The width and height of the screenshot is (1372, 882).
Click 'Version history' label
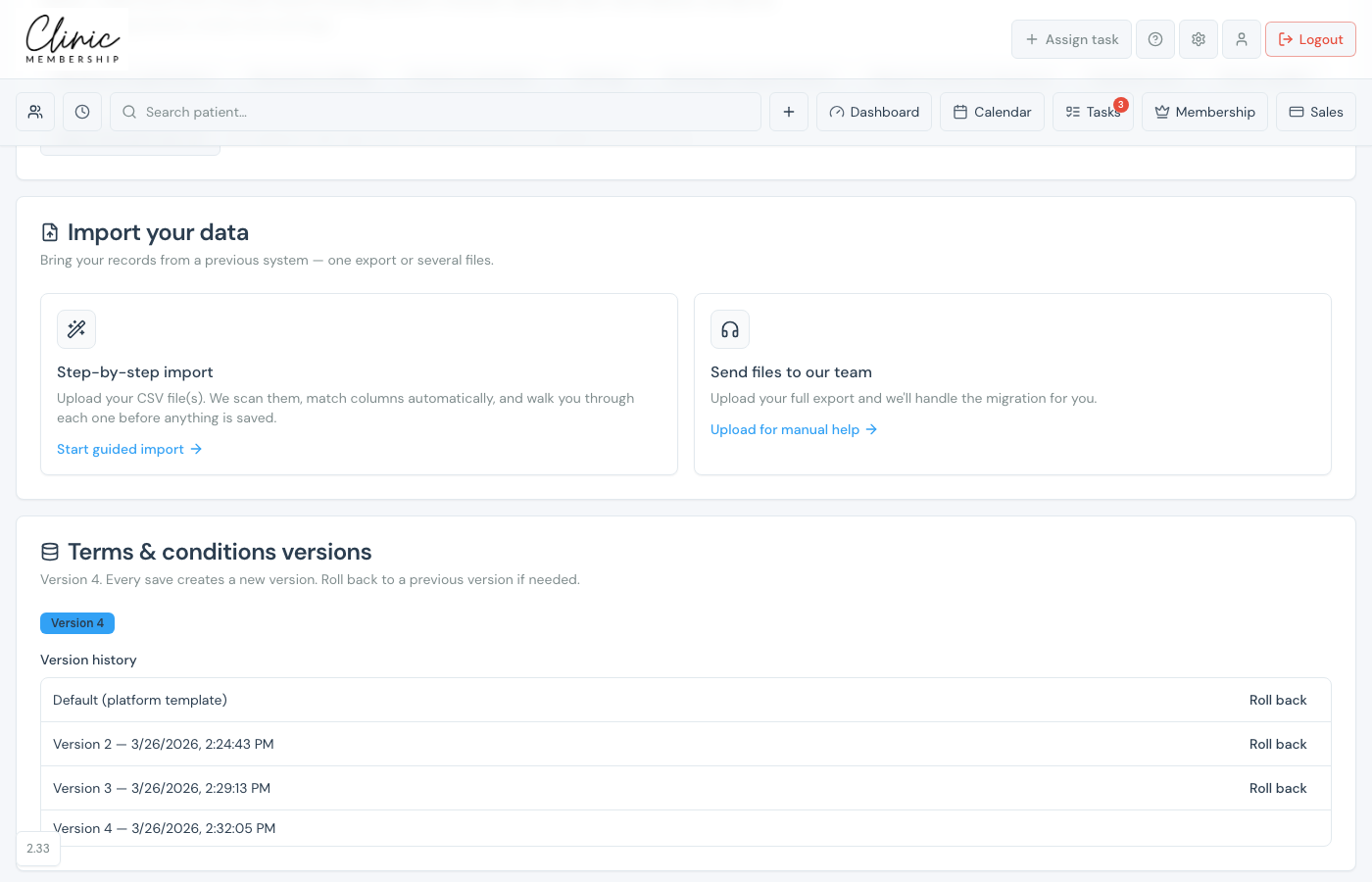tap(88, 660)
